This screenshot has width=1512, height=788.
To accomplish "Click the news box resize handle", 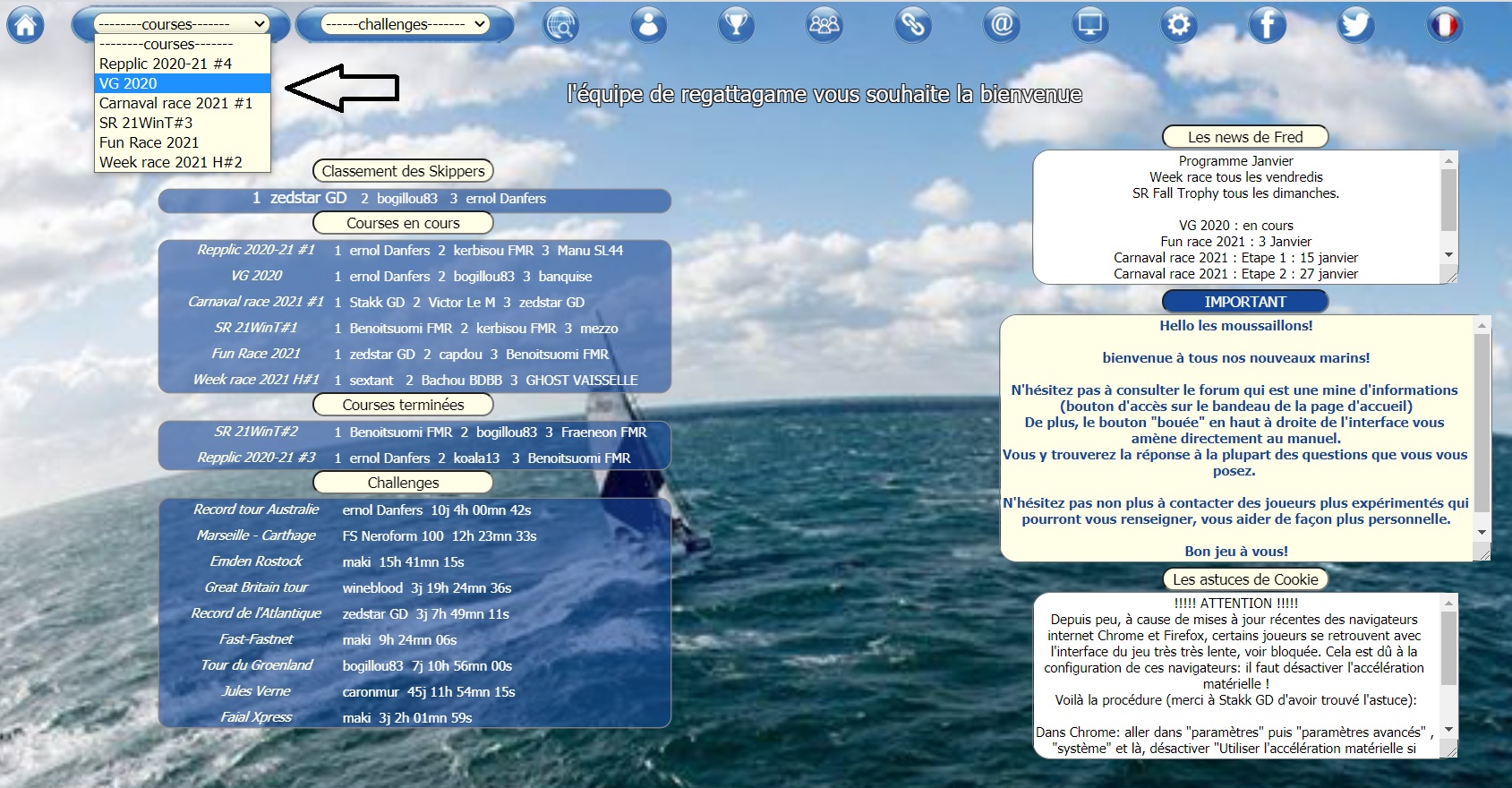I will click(1451, 277).
